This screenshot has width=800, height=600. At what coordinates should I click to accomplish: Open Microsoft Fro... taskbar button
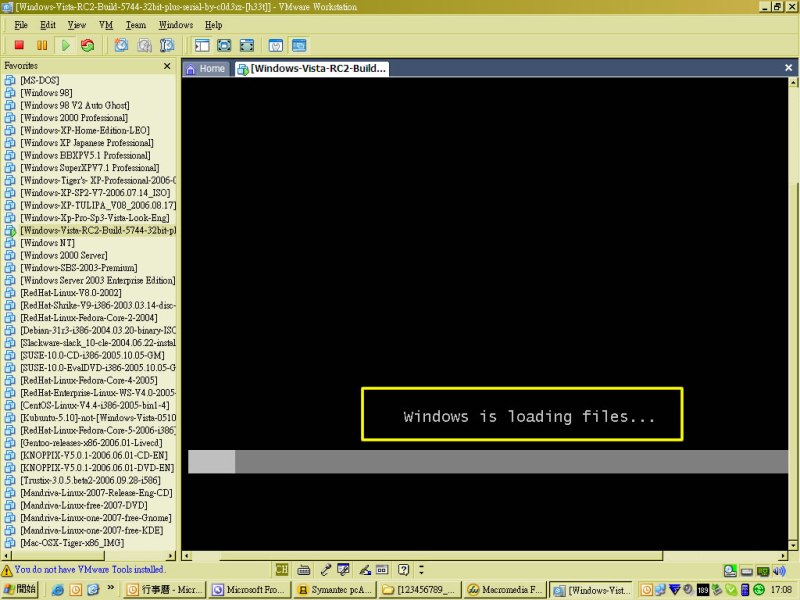point(250,590)
